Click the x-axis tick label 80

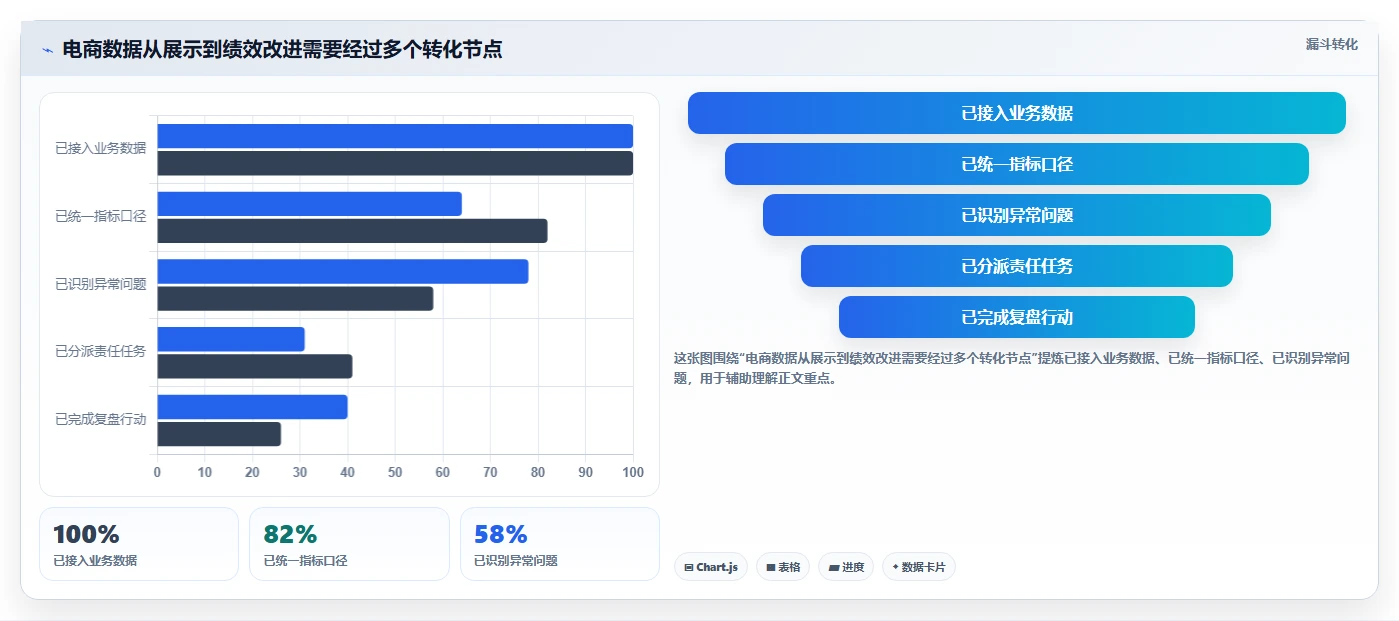pyautogui.click(x=538, y=472)
